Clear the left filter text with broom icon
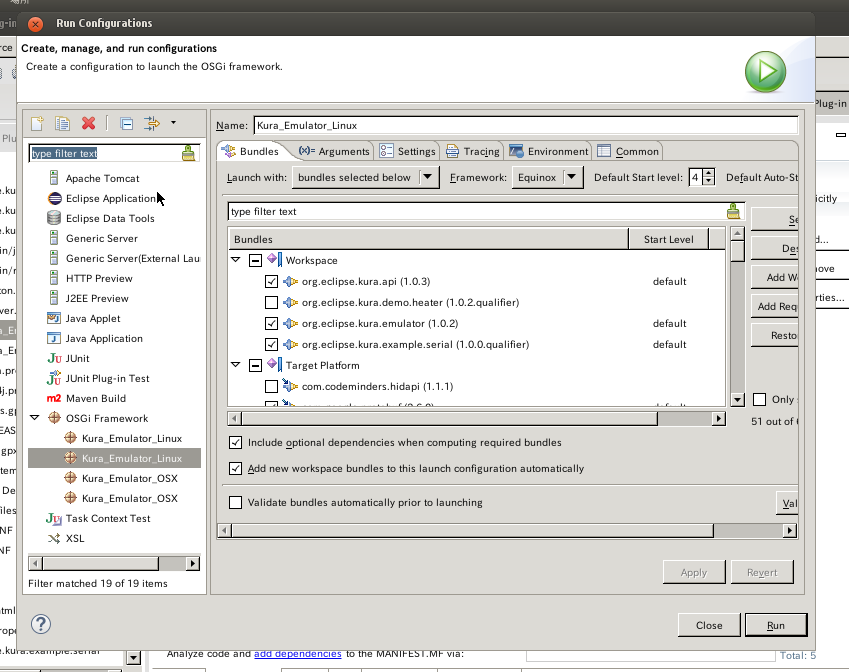The height and width of the screenshot is (672, 849). coord(188,153)
